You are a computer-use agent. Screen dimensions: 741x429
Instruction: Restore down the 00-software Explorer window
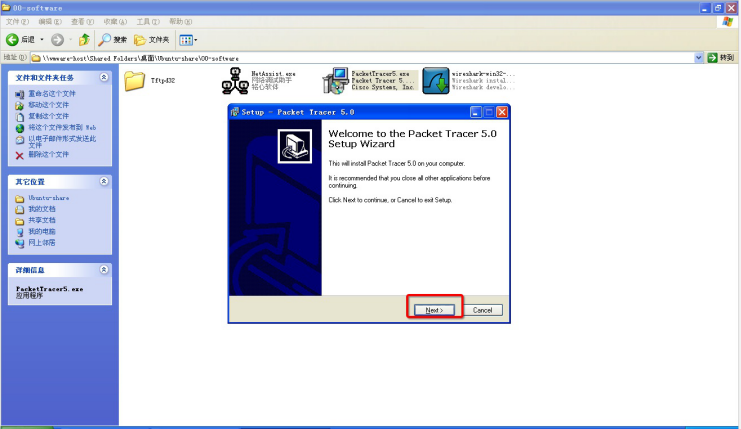point(718,8)
